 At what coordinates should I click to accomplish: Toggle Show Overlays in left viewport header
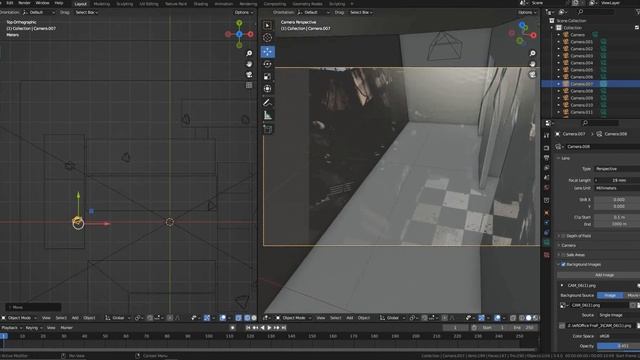[x=223, y=318]
